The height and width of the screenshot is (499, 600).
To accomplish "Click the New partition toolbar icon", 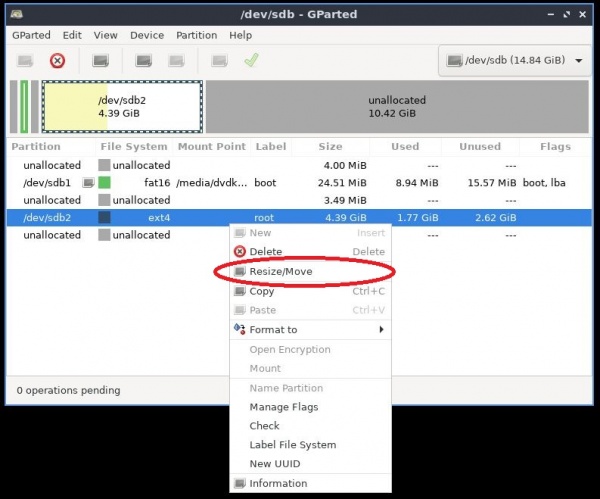I will pyautogui.click(x=25, y=61).
